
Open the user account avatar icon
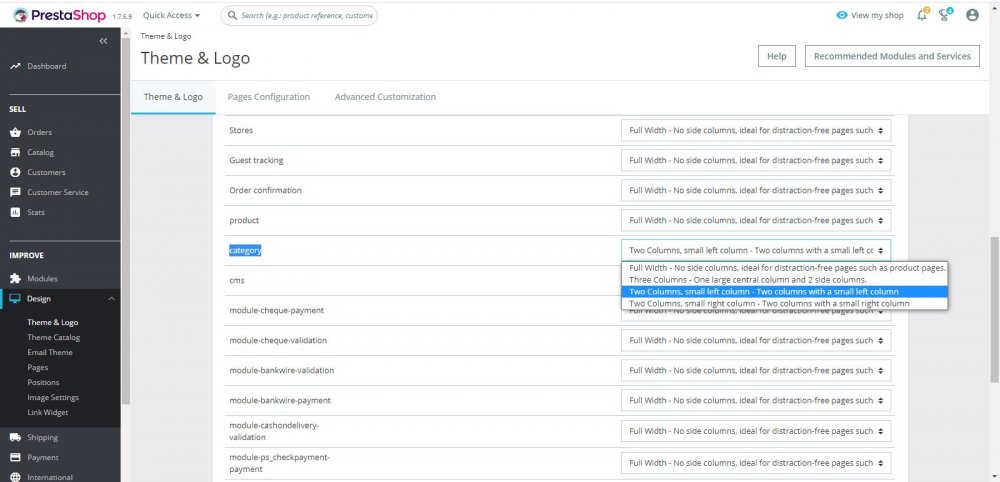972,15
